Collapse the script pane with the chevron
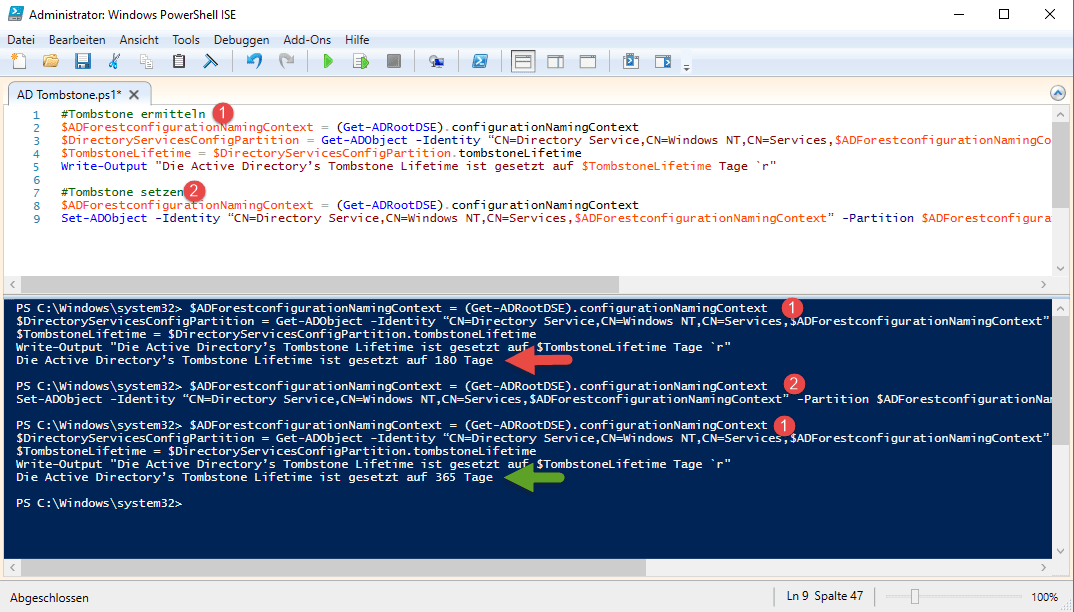The width and height of the screenshot is (1074, 612). point(1057,93)
